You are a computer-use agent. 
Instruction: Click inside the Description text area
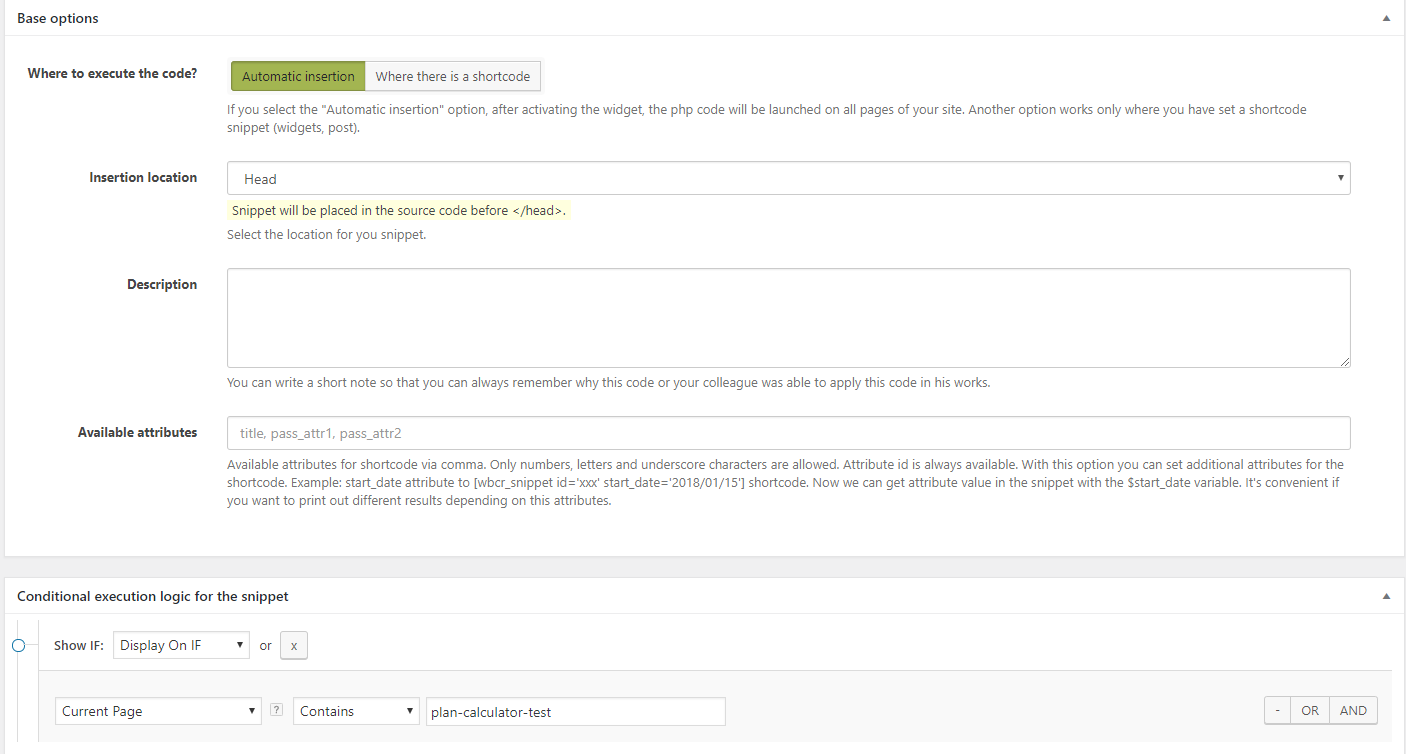coord(788,318)
